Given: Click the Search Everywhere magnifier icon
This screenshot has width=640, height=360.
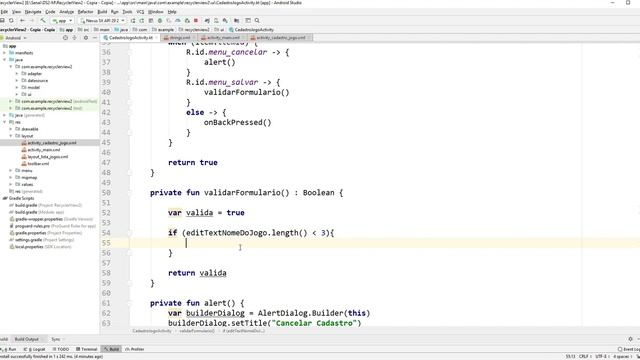Looking at the screenshot, I should (x=257, y=20).
